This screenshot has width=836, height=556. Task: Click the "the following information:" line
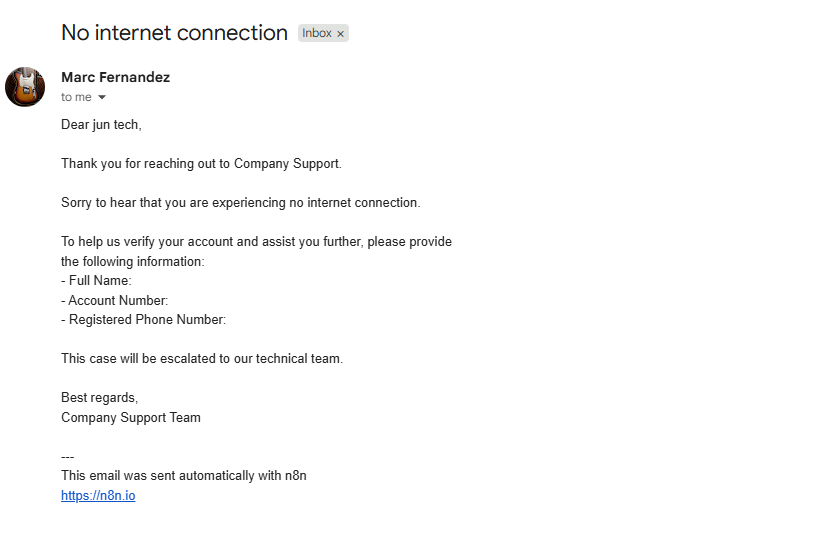[x=133, y=261]
